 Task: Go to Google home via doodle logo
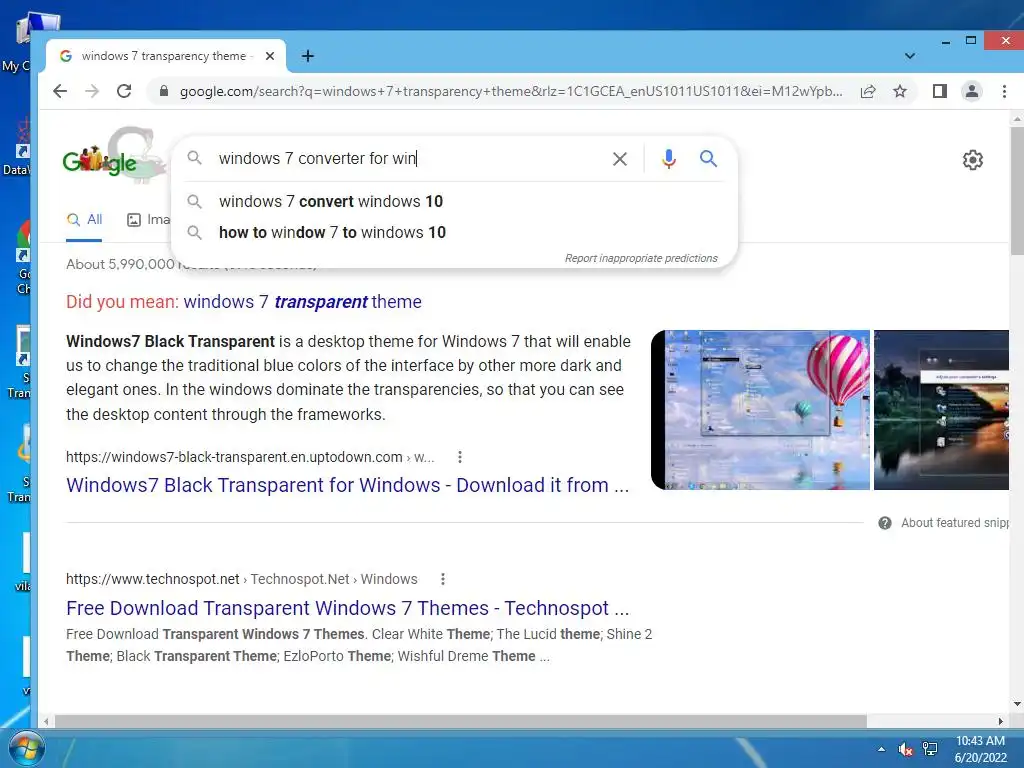(113, 155)
